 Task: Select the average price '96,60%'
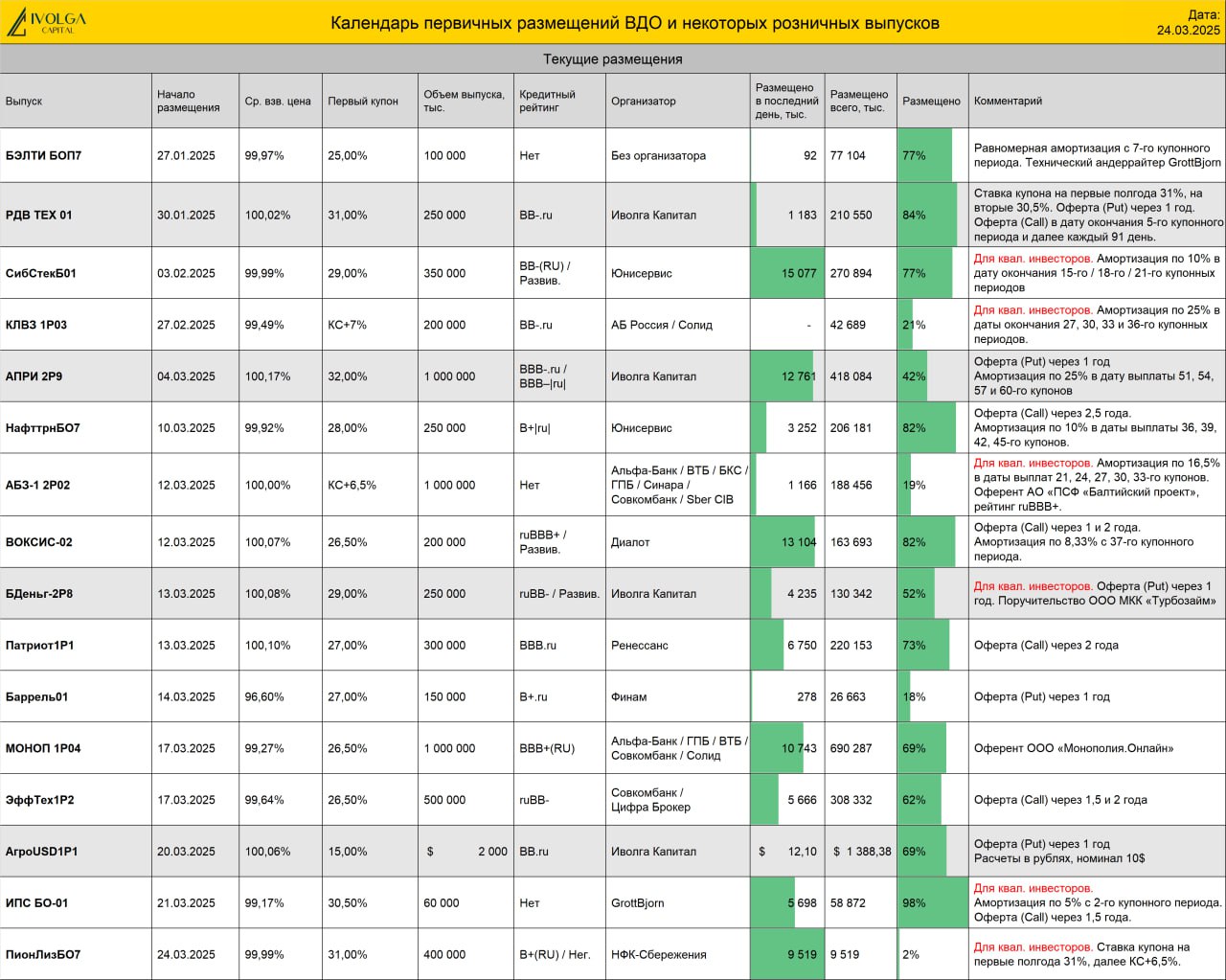point(264,697)
